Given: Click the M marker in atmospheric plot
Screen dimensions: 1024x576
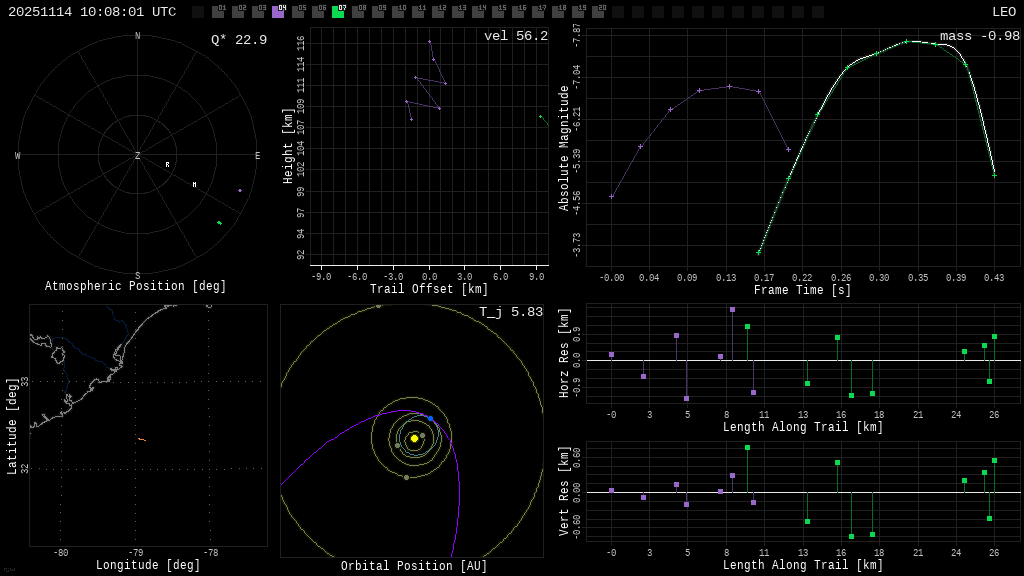Looking at the screenshot, I should click(194, 185).
